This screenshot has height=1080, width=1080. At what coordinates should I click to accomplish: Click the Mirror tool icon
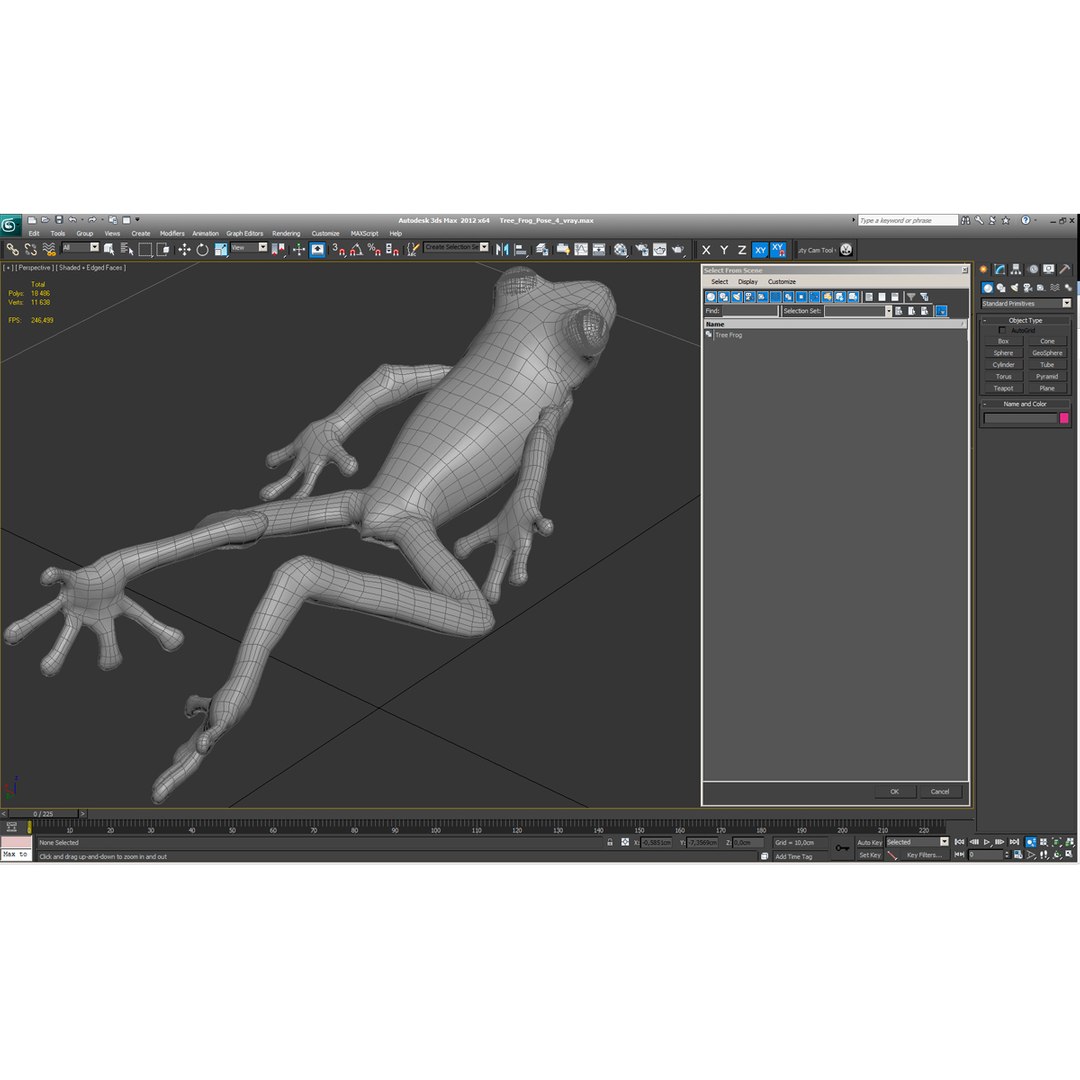click(502, 249)
